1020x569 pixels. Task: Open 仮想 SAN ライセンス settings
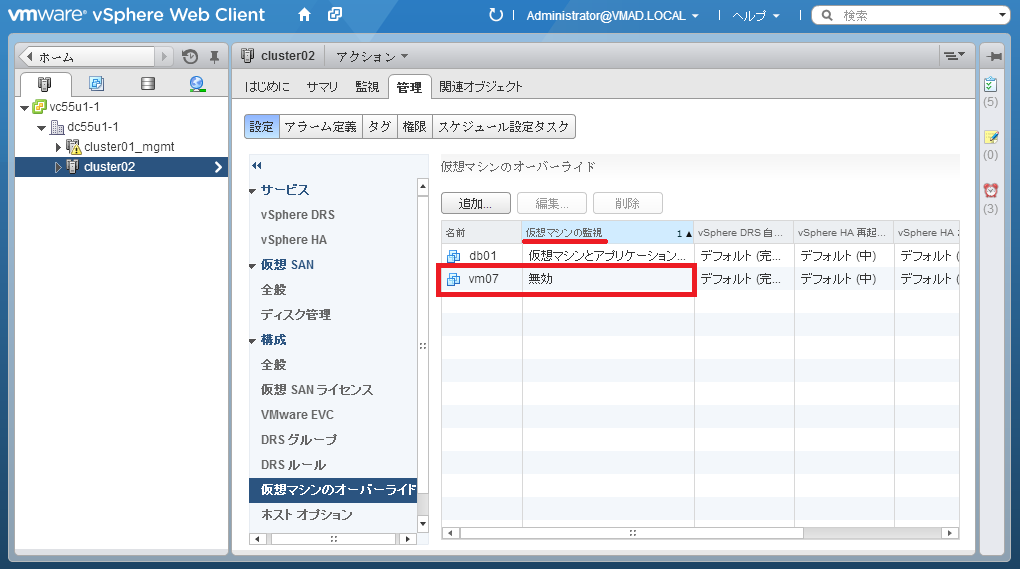[x=317, y=390]
